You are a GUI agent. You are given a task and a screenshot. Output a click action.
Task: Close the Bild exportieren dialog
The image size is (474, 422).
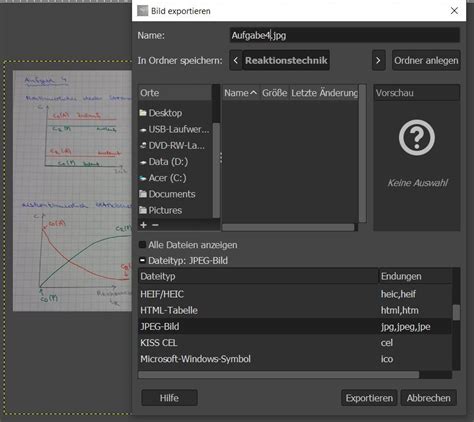(454, 11)
